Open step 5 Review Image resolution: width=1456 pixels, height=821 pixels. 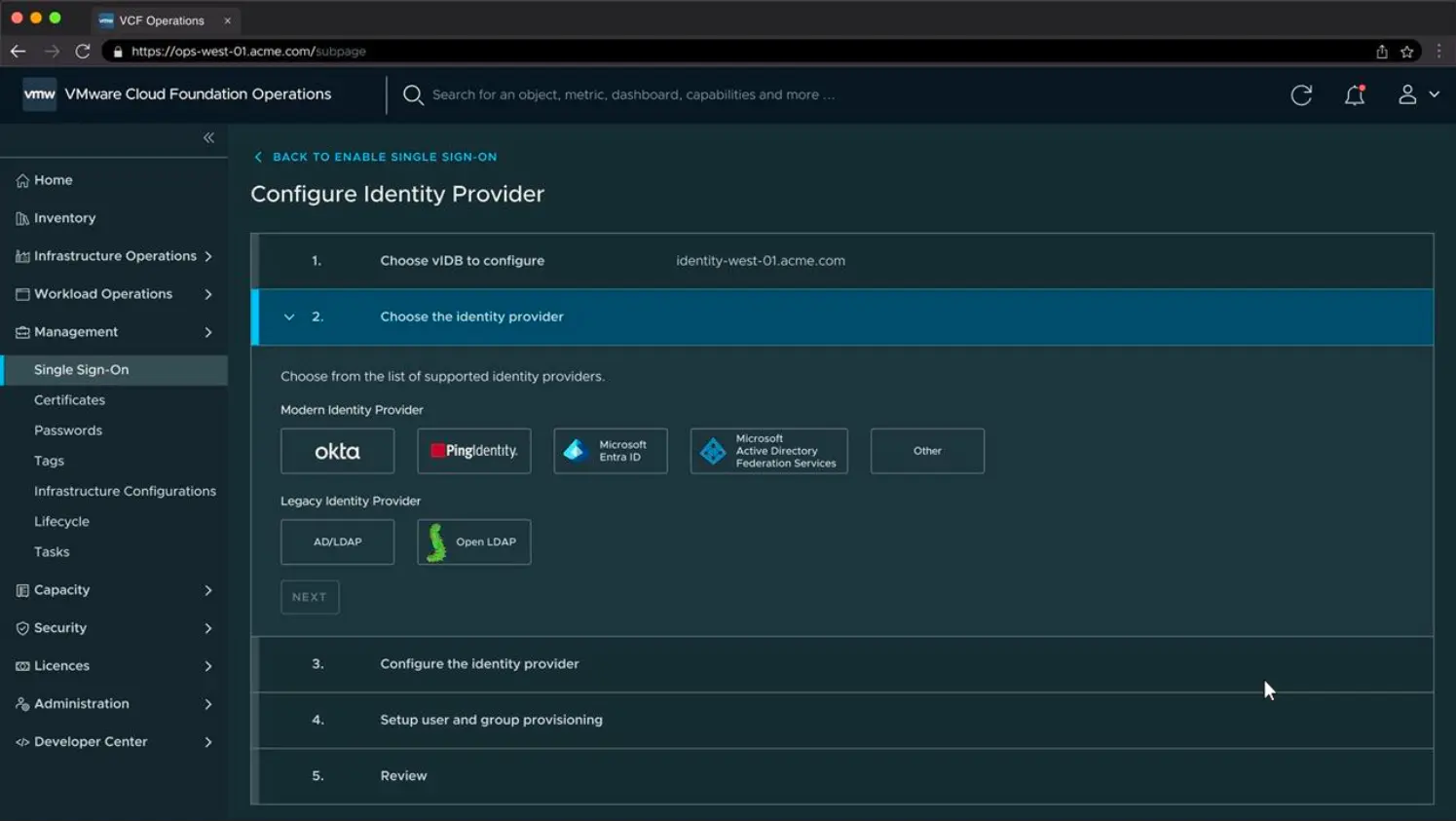click(x=842, y=776)
